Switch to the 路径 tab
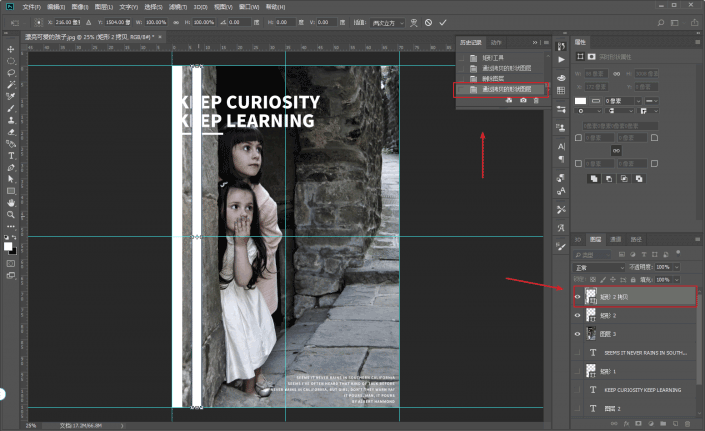Image resolution: width=705 pixels, height=431 pixels. pos(636,239)
